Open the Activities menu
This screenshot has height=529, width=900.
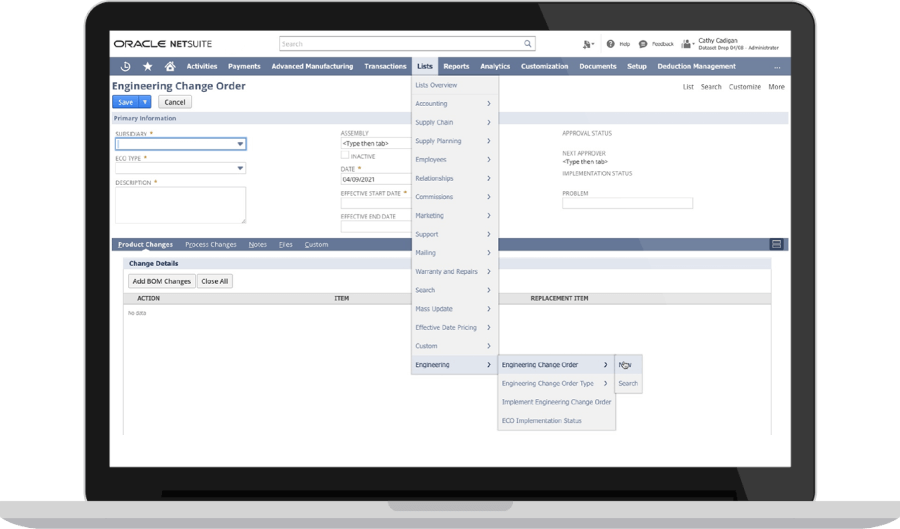click(201, 67)
